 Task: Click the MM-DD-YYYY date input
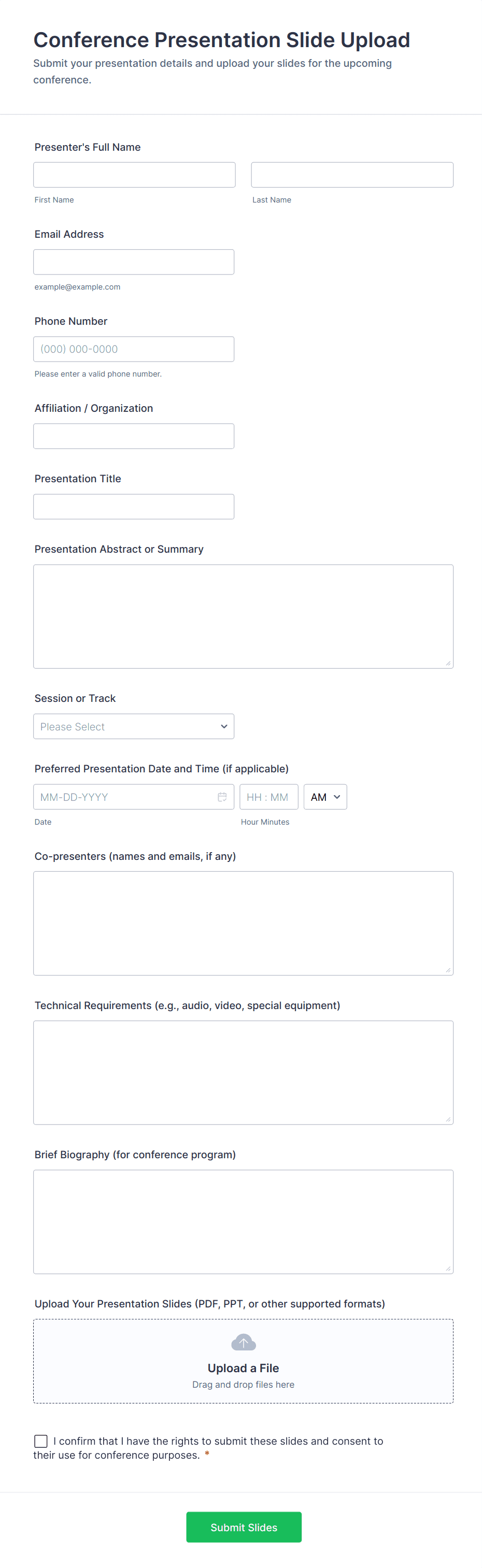coord(133,797)
